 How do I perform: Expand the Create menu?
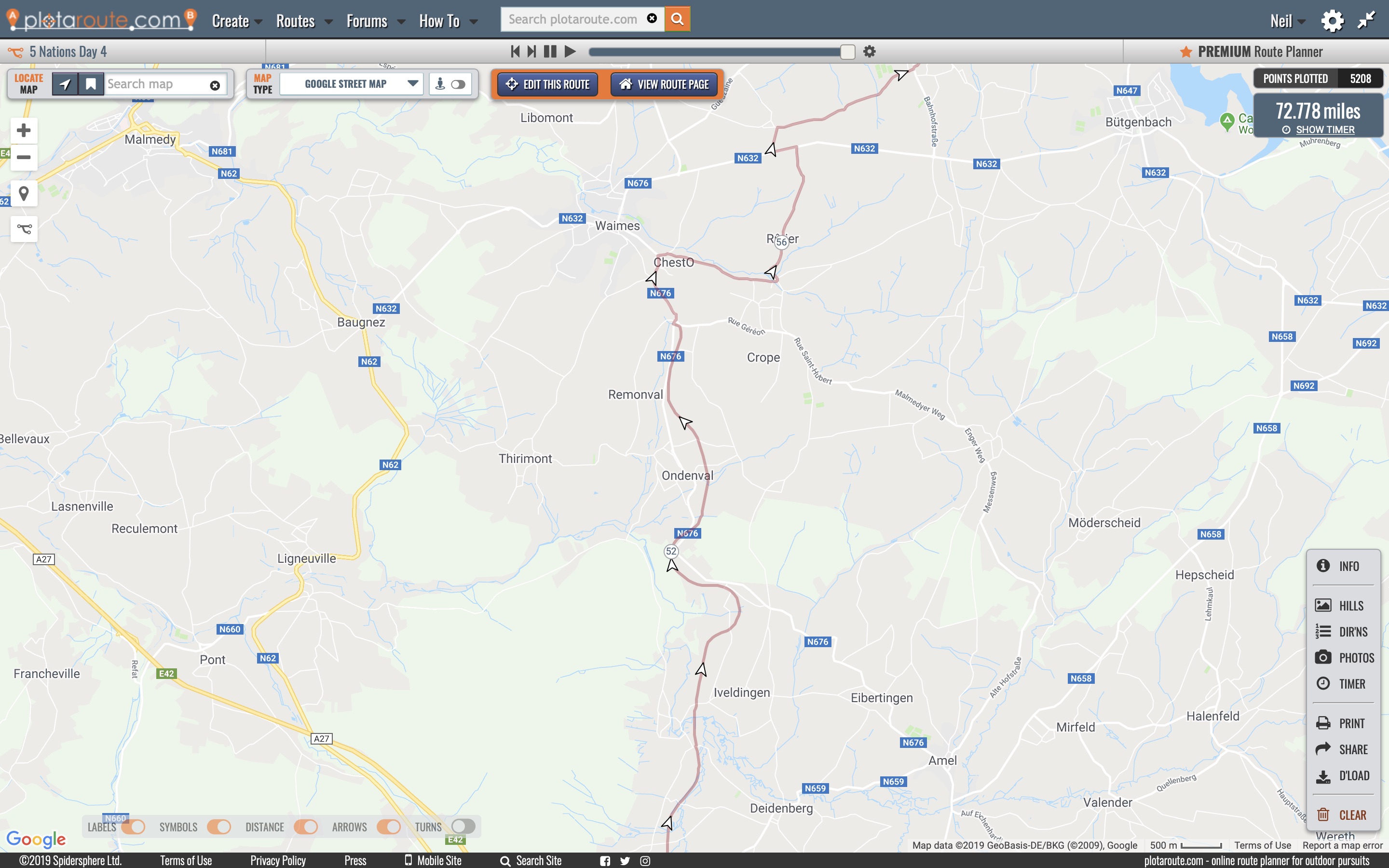(x=237, y=21)
